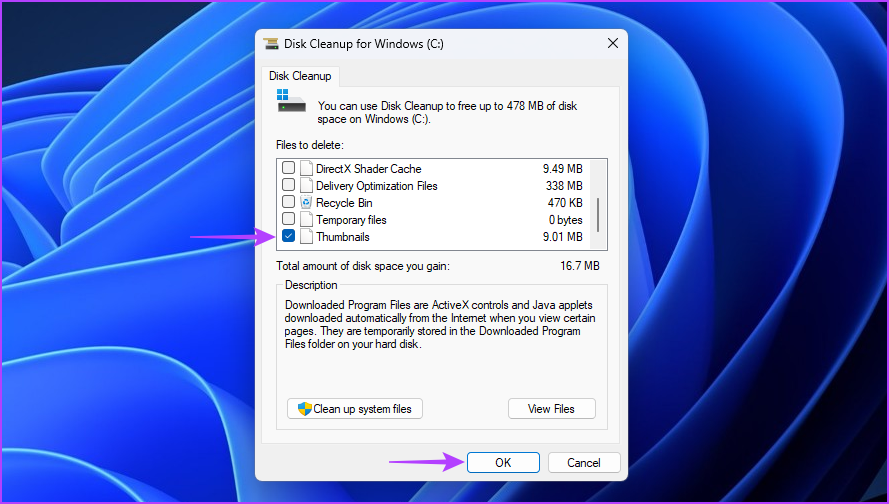Click the shield icon on Clean up system files
The image size is (889, 504).
click(305, 409)
